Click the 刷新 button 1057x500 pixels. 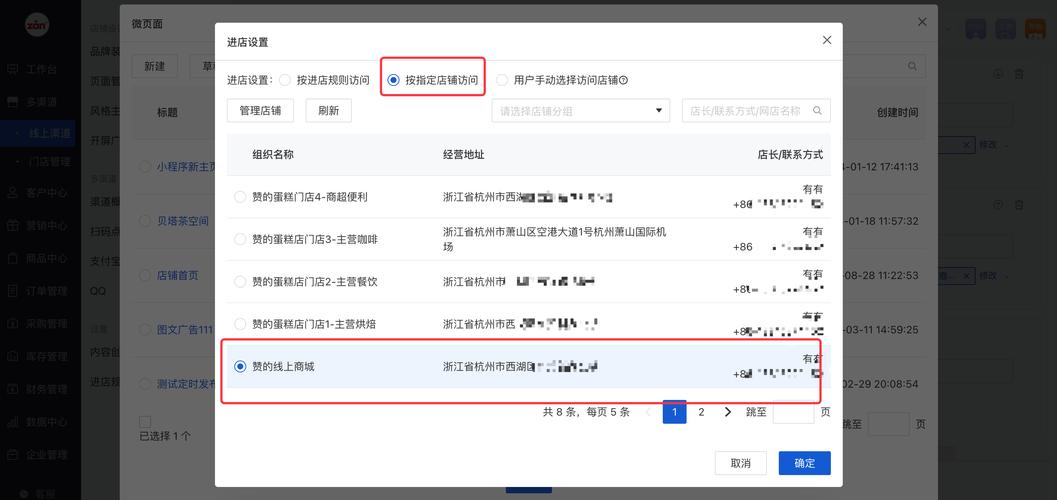328,111
